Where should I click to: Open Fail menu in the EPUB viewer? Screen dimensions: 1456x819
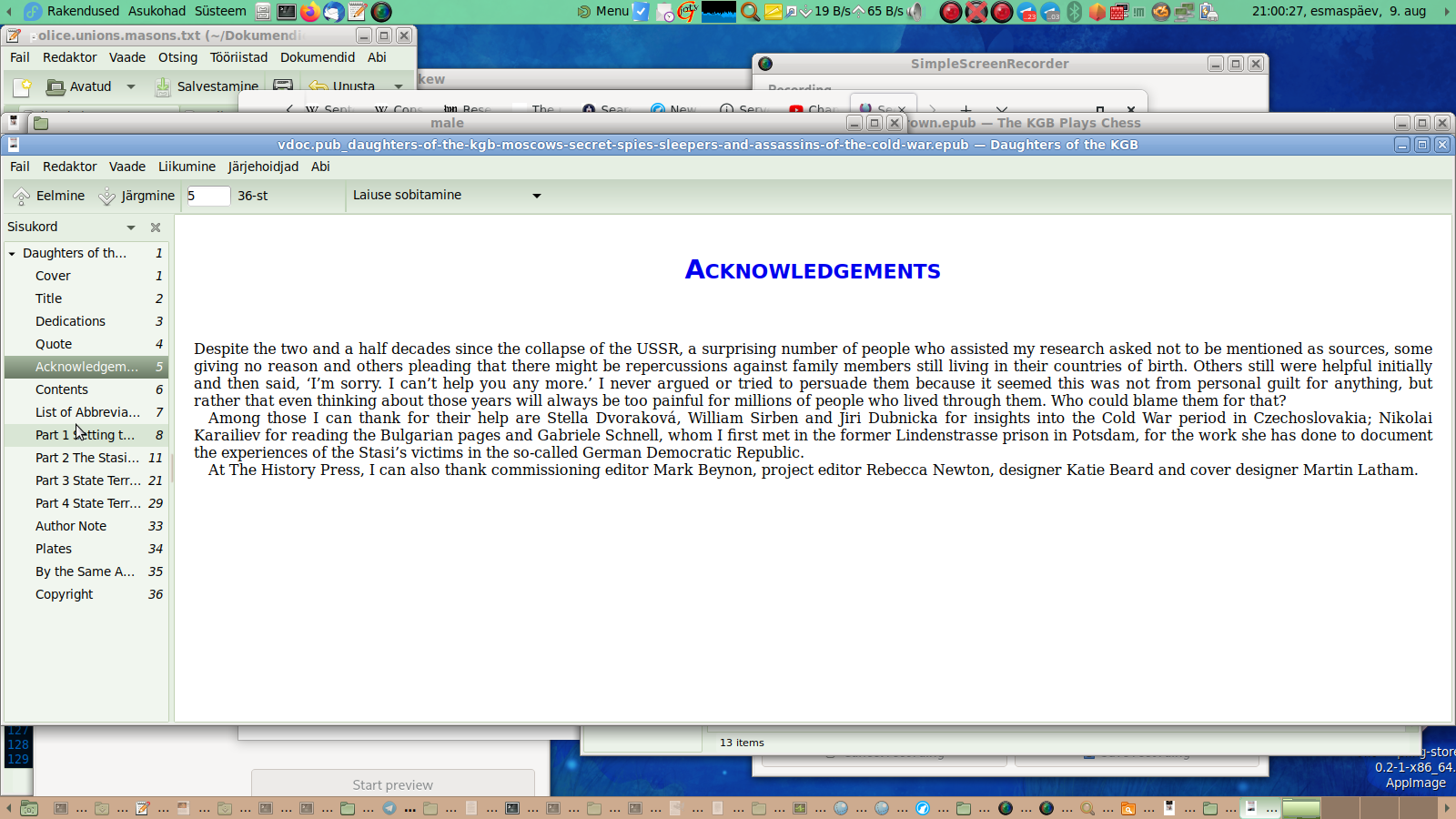(x=20, y=167)
